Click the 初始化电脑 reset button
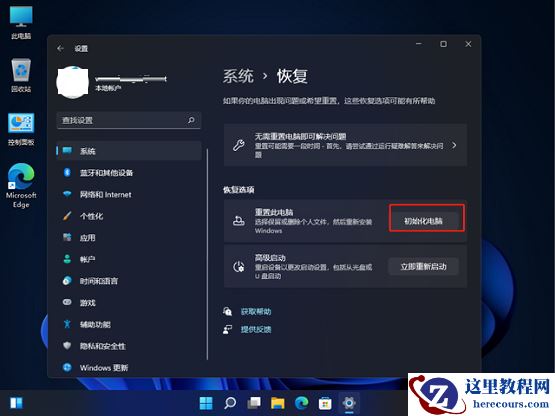The image size is (555, 416). 423,221
